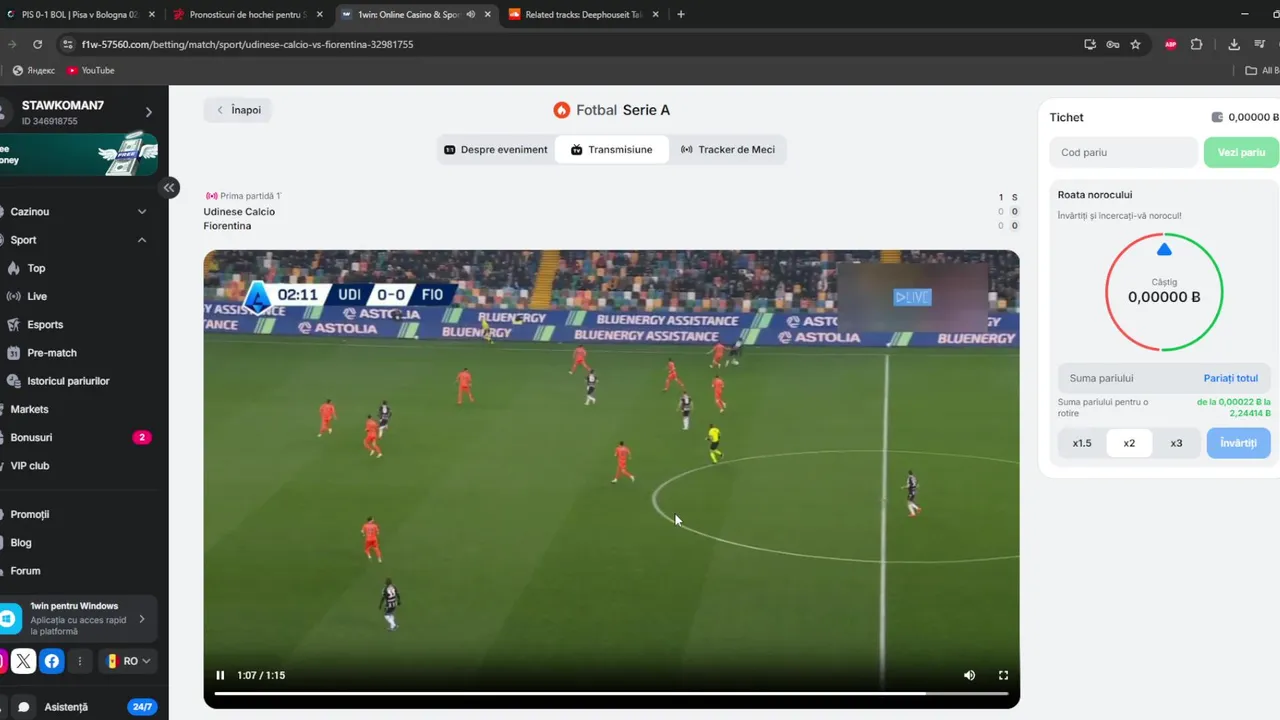Viewport: 1280px width, 720px height.
Task: Seek along the video progress bar
Action: pos(611,693)
